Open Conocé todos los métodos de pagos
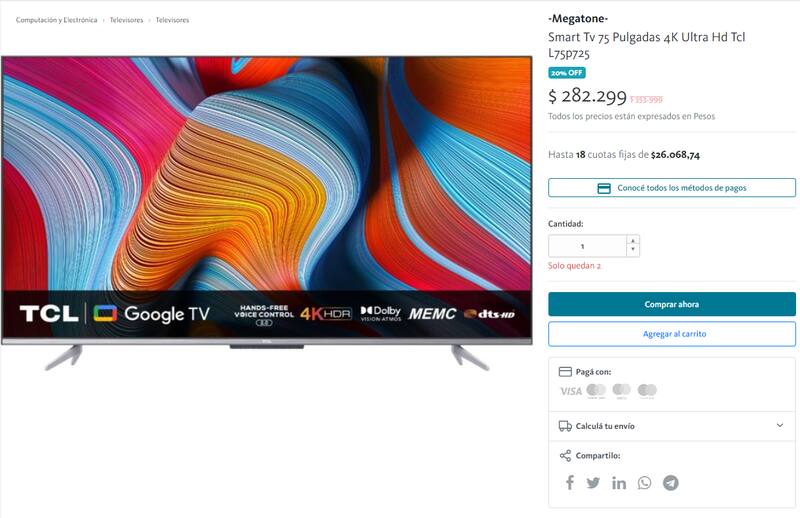The width and height of the screenshot is (800, 518). point(672,188)
